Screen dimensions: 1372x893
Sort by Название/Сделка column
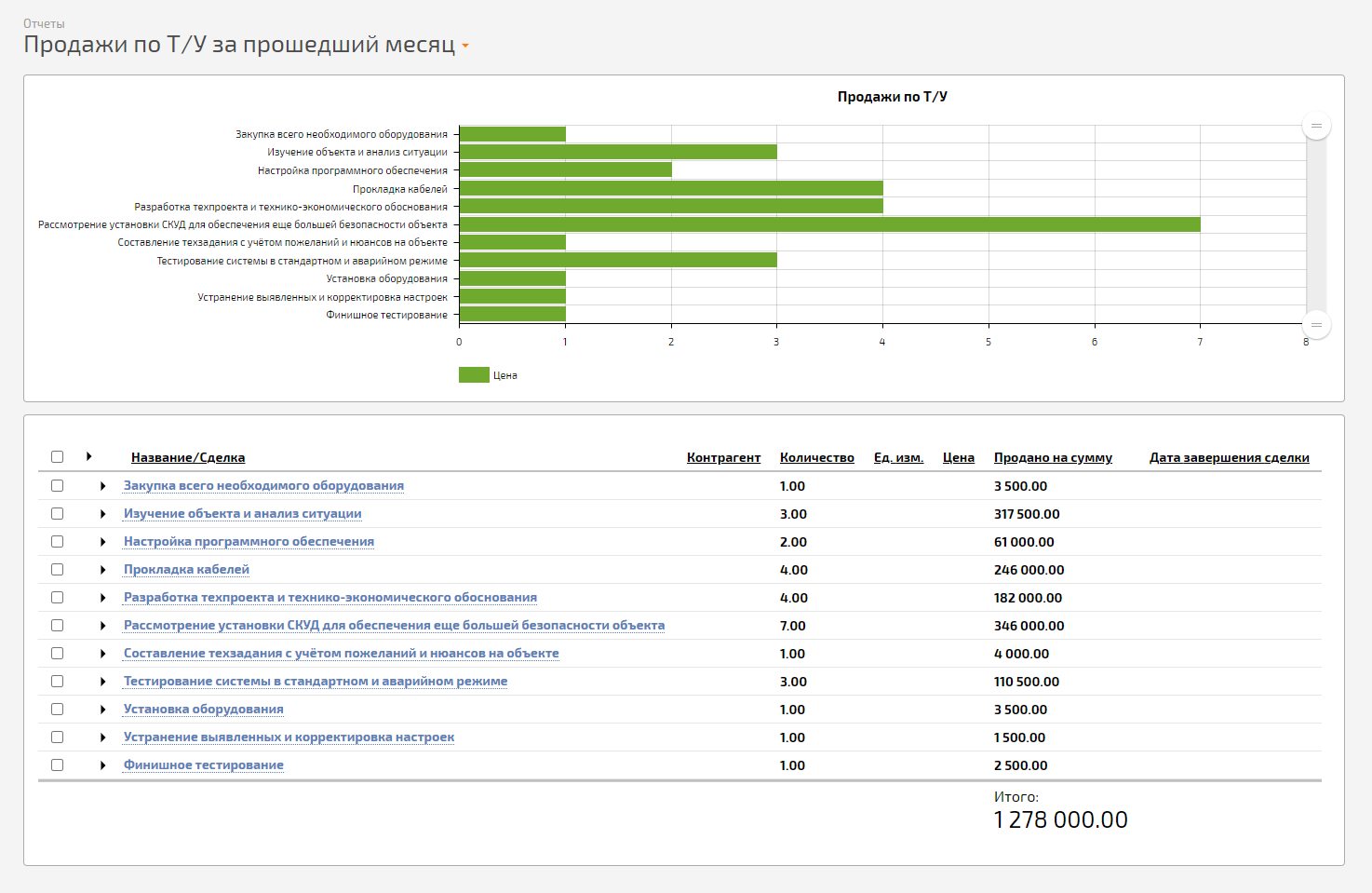click(188, 457)
